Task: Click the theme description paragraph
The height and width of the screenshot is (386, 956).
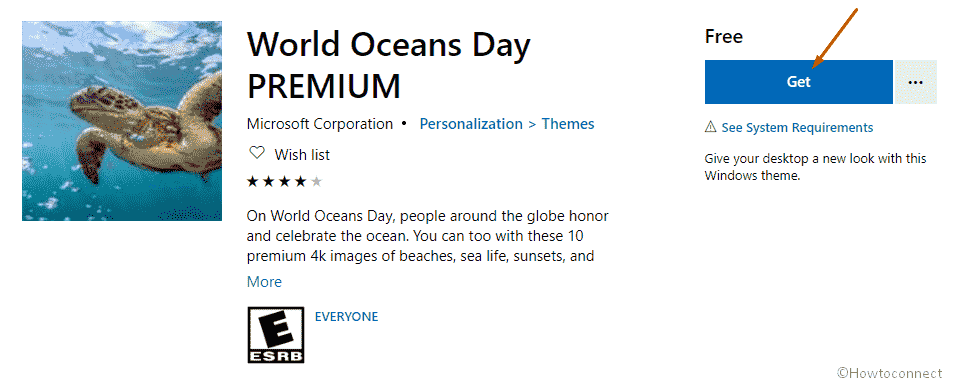Action: coord(427,236)
